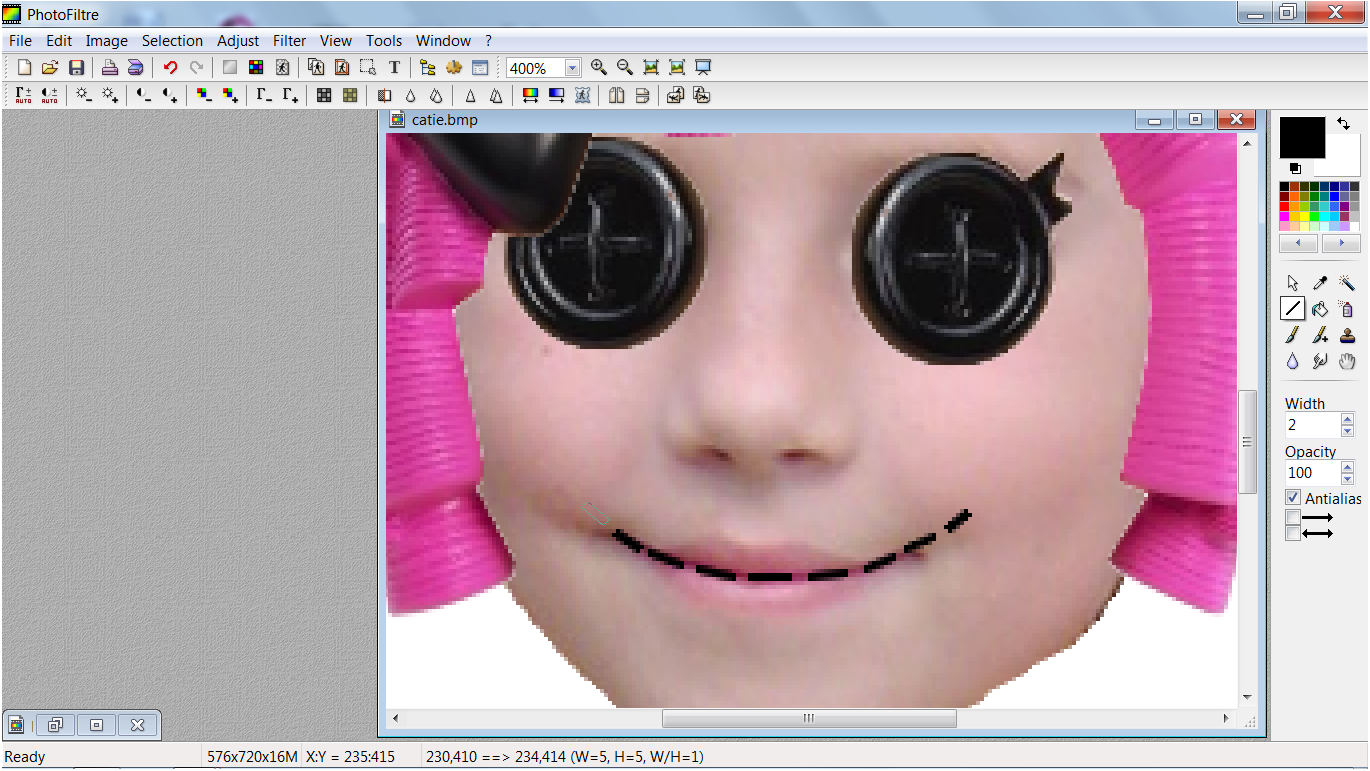Viewport: 1370px width, 771px height.
Task: Select the Clone Stamp tool
Action: pos(1347,335)
